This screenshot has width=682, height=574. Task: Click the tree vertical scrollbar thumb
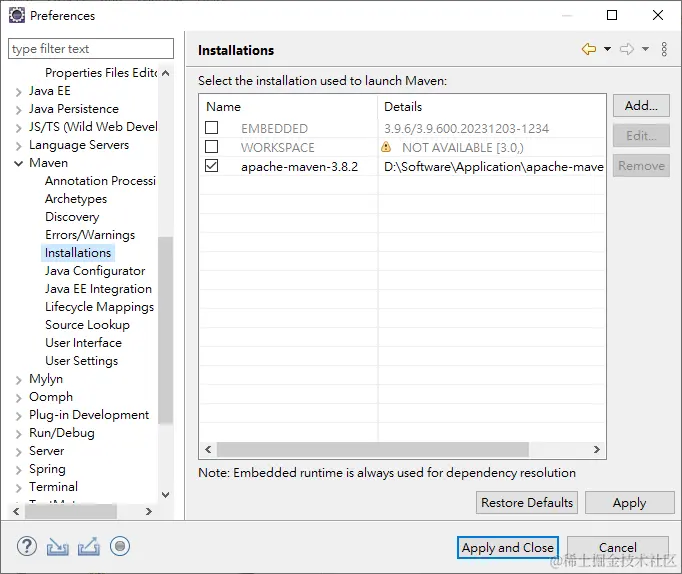(165, 330)
